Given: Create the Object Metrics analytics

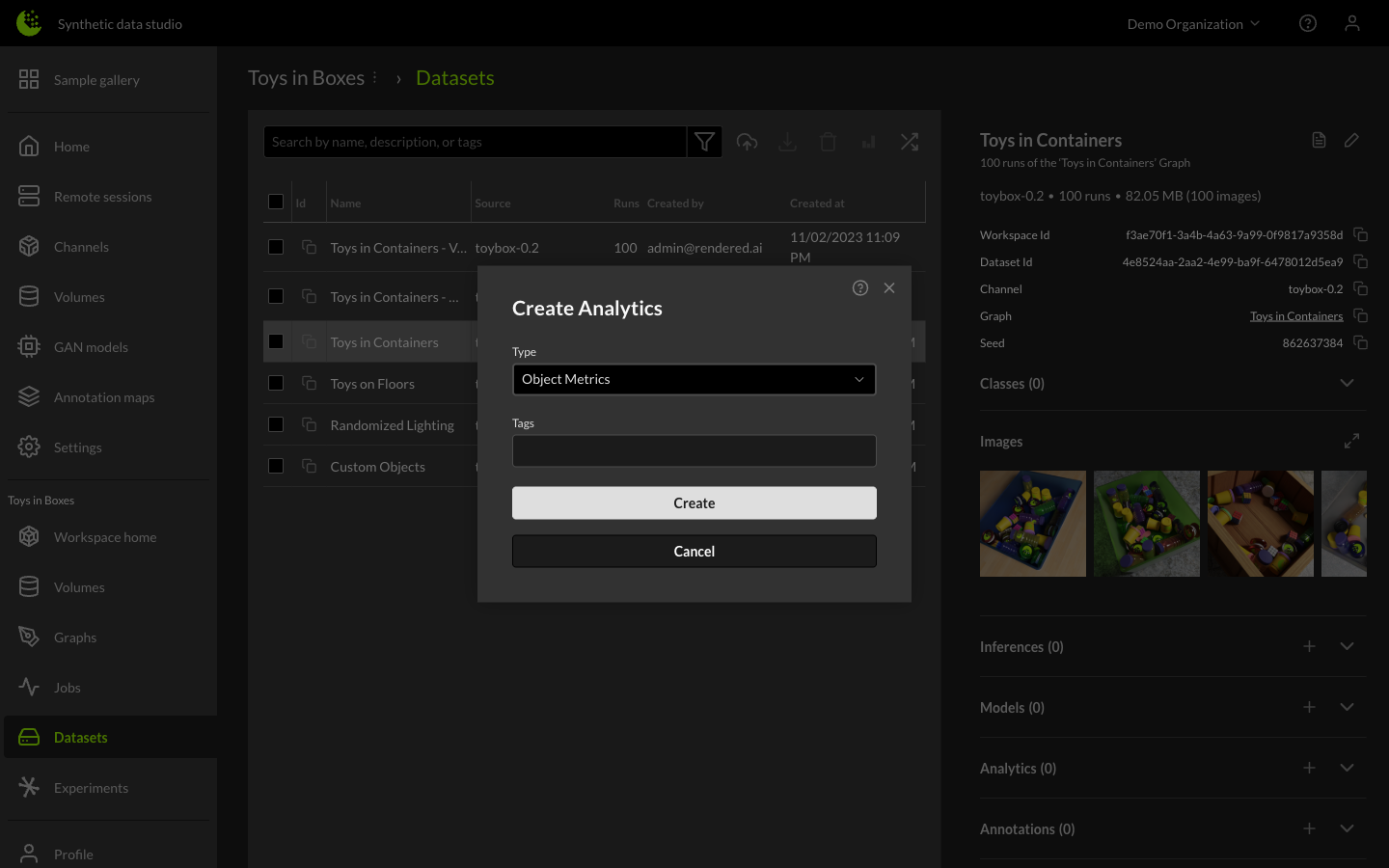Looking at the screenshot, I should tap(694, 502).
